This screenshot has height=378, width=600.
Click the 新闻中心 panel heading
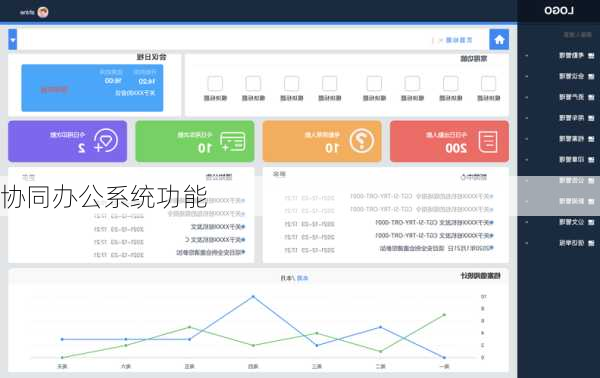(473, 177)
